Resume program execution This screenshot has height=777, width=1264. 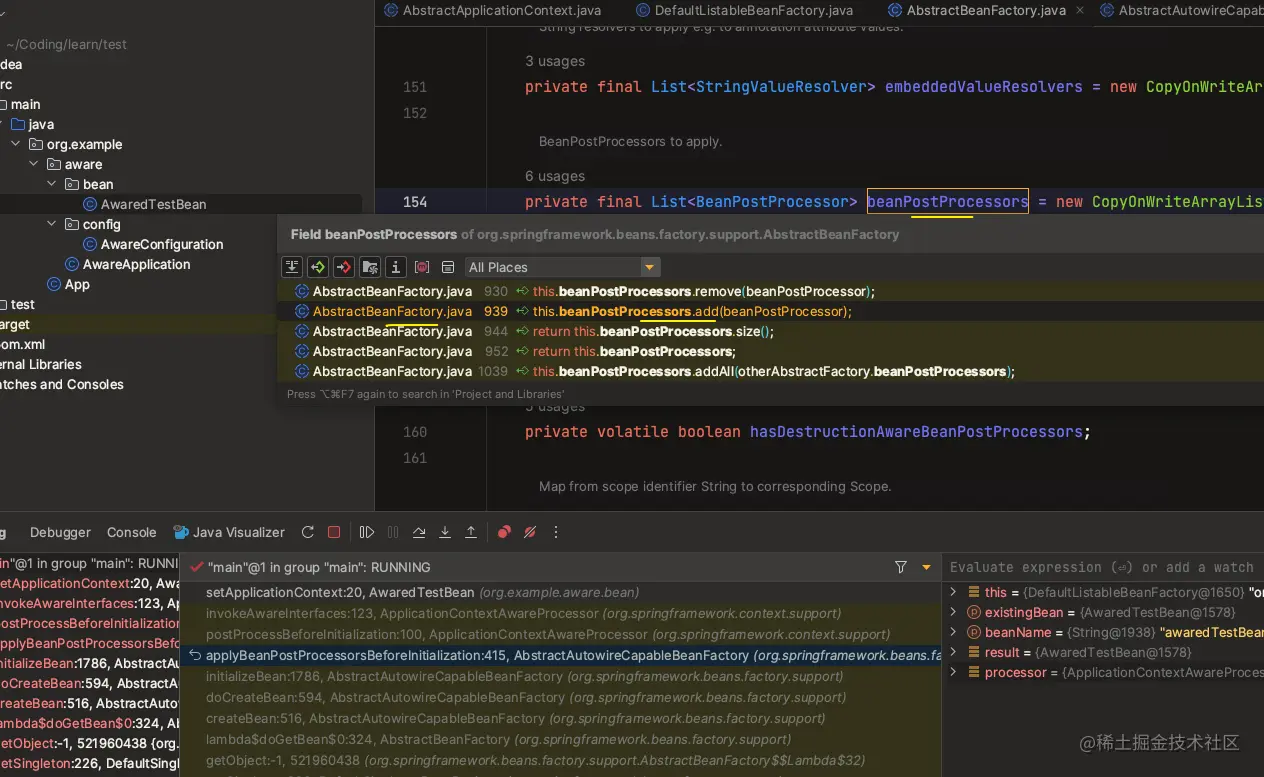(x=367, y=532)
